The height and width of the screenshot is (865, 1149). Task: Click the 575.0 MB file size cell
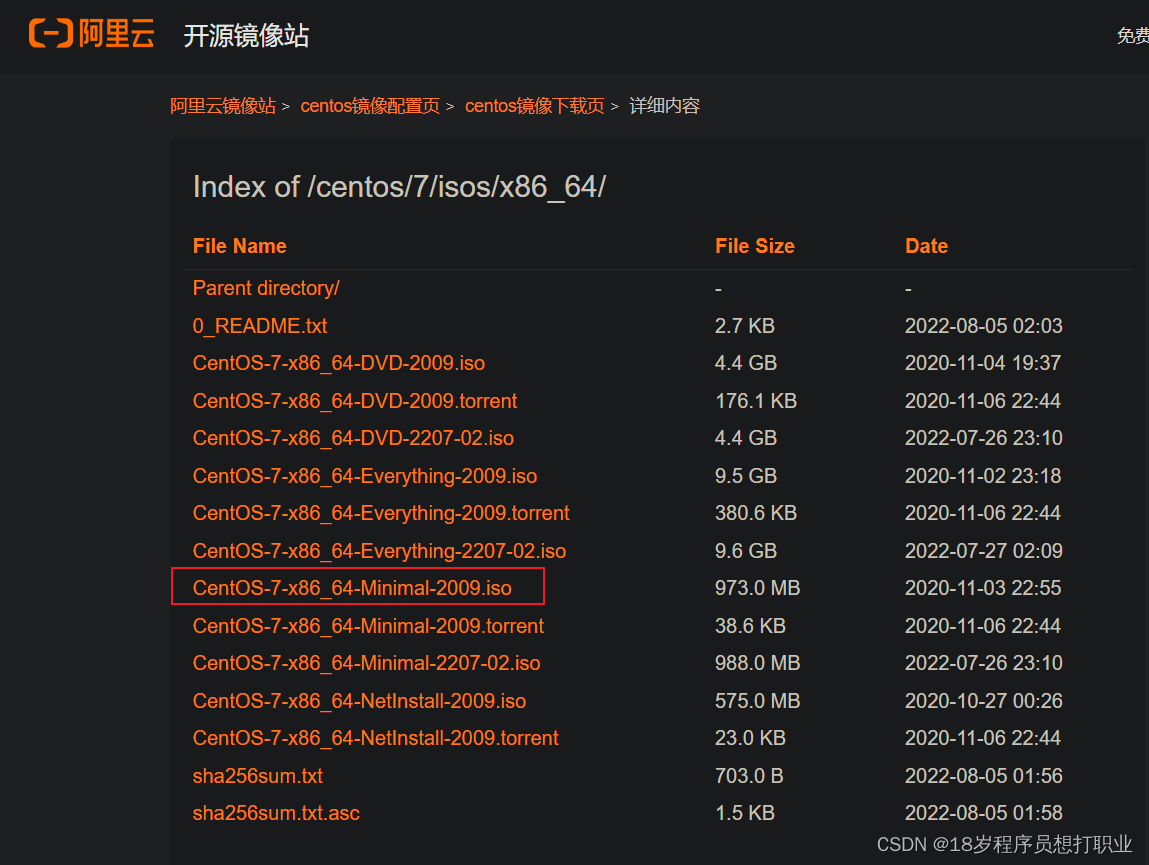758,701
